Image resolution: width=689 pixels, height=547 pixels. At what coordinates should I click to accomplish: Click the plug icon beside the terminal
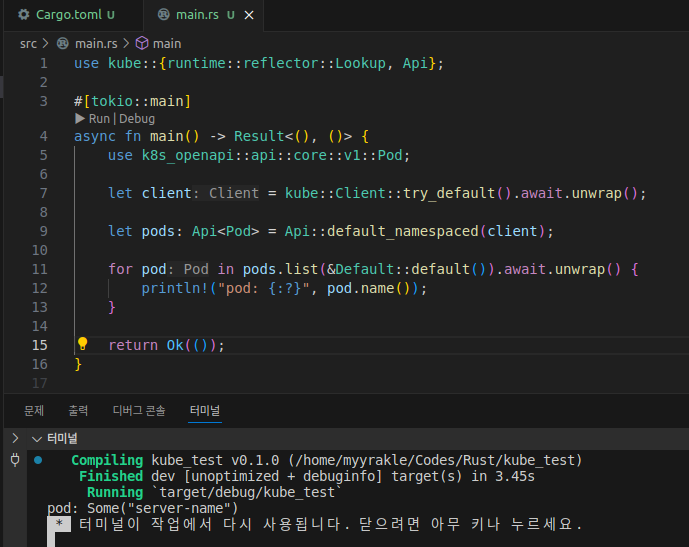pyautogui.click(x=15, y=460)
